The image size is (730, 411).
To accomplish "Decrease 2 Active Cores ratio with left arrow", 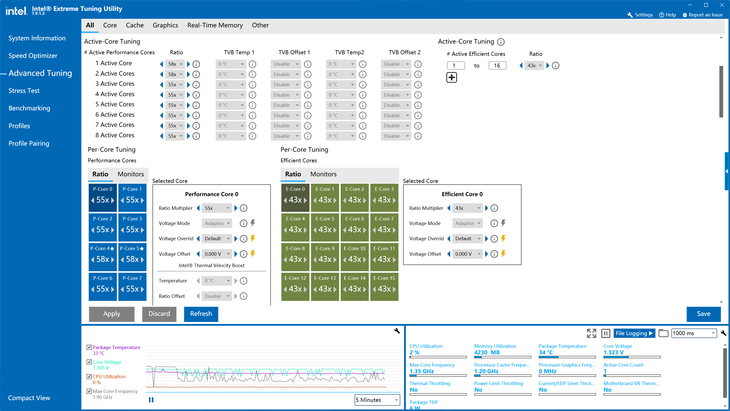I will (162, 74).
